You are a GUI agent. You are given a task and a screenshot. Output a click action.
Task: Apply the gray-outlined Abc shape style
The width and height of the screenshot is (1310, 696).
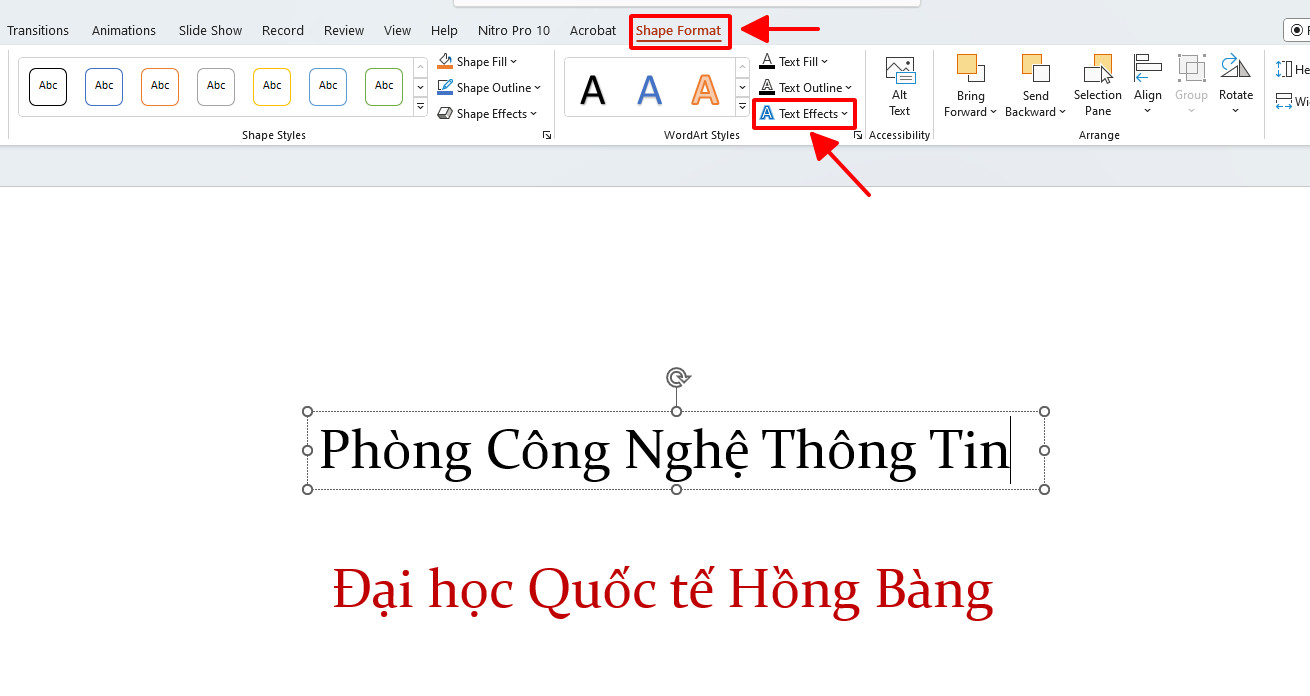coord(216,86)
